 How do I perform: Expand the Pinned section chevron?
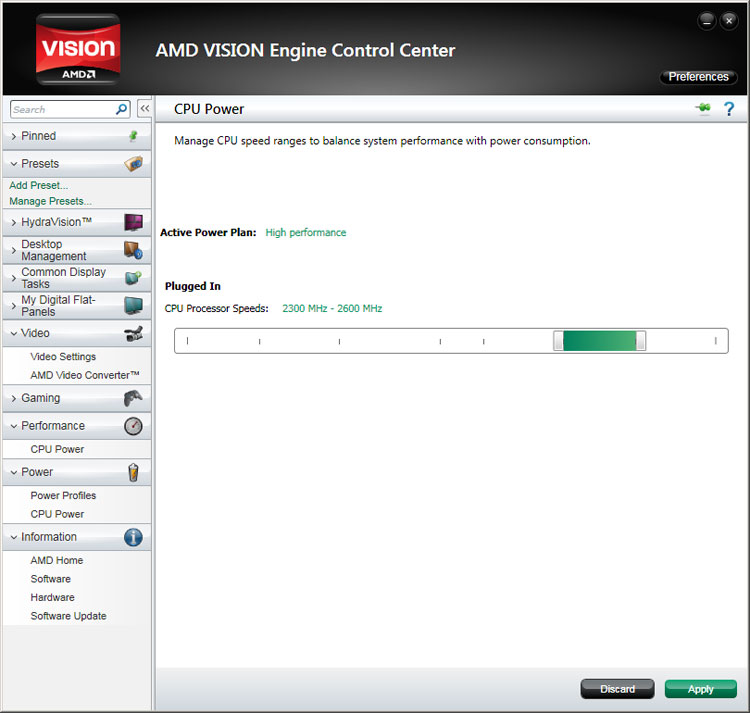tap(13, 136)
